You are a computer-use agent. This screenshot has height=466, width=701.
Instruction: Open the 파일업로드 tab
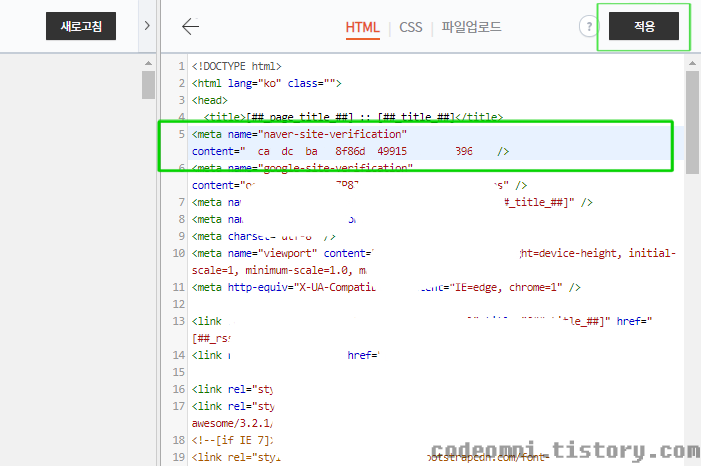(471, 27)
